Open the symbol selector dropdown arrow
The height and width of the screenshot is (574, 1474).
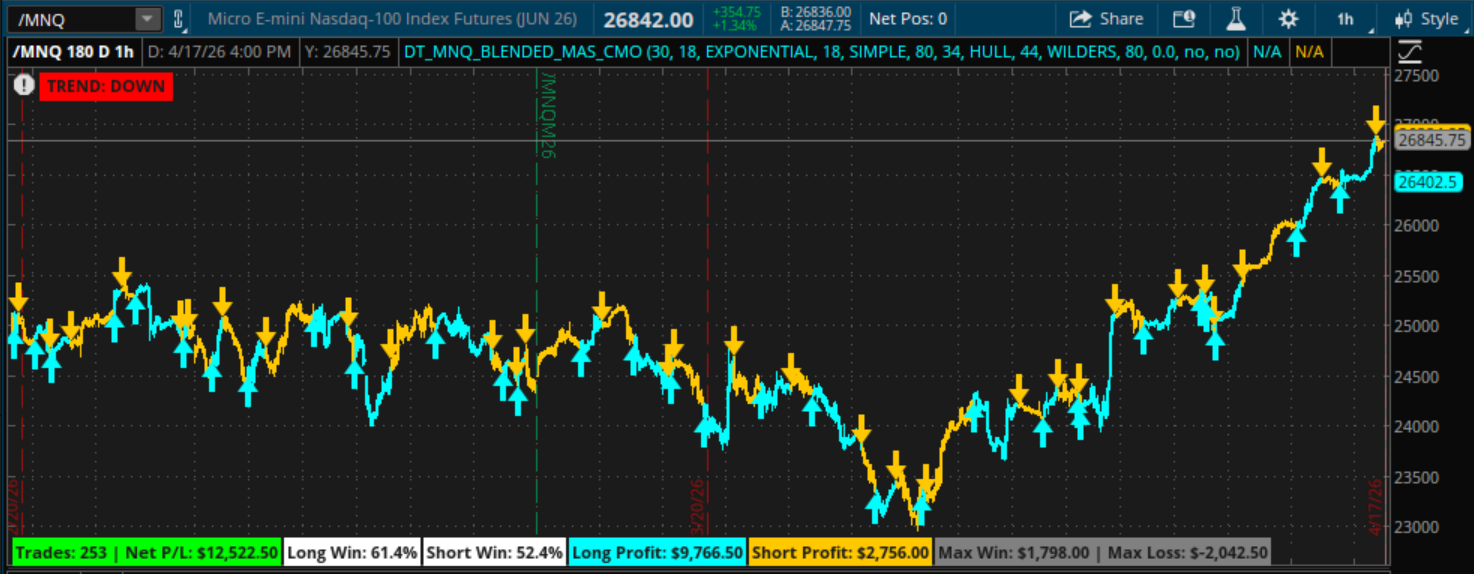coord(147,19)
